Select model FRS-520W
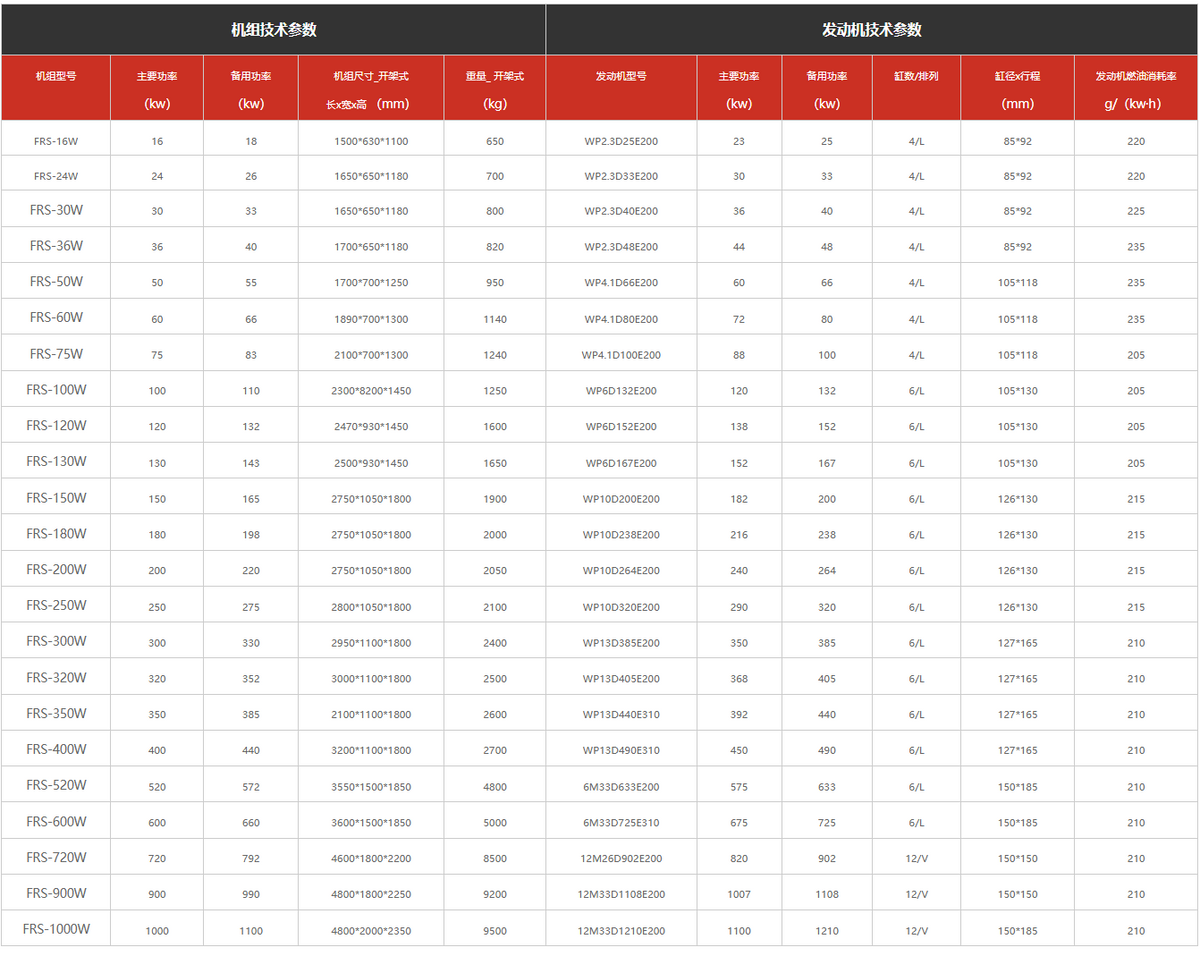 tap(56, 786)
